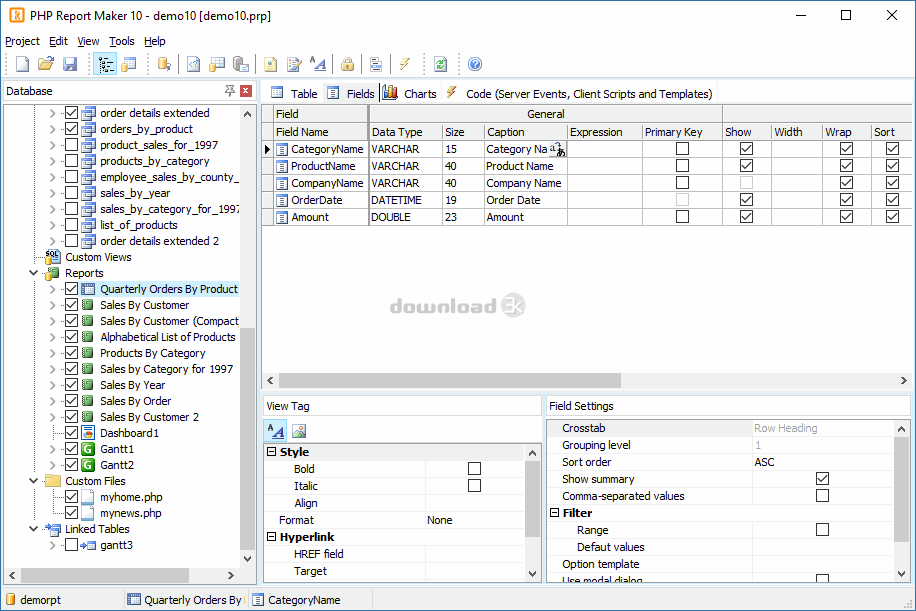916x611 pixels.
Task: Toggle the myhome.php file checkbox
Action: [x=71, y=497]
